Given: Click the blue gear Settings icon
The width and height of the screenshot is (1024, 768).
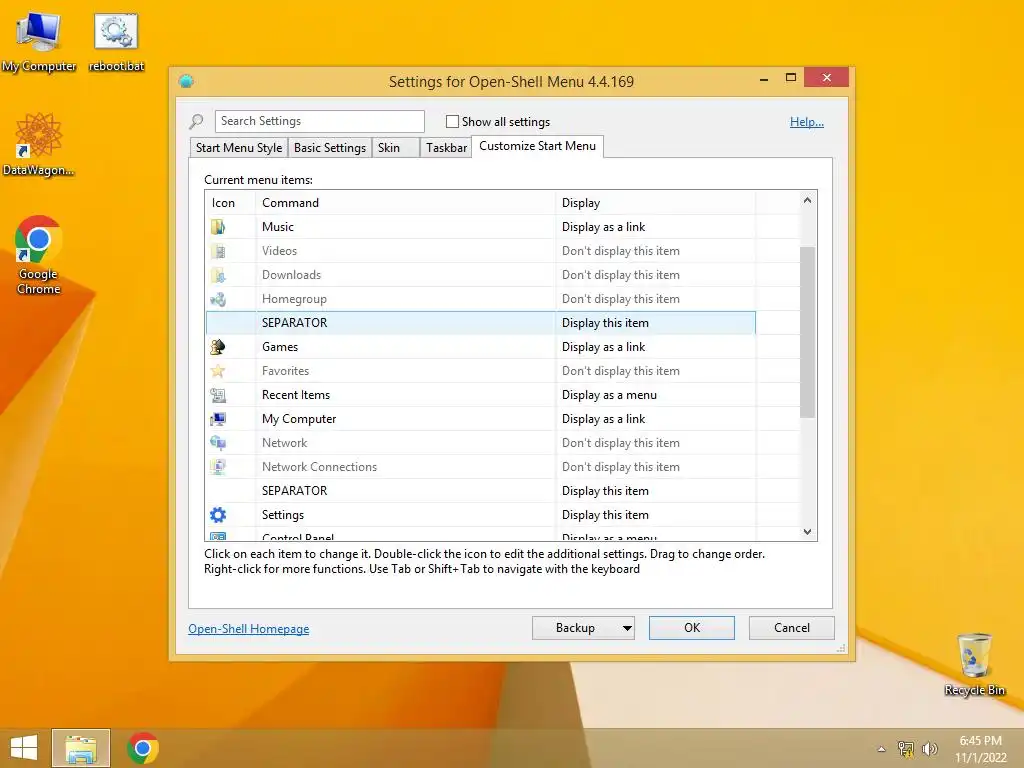Looking at the screenshot, I should coord(218,515).
